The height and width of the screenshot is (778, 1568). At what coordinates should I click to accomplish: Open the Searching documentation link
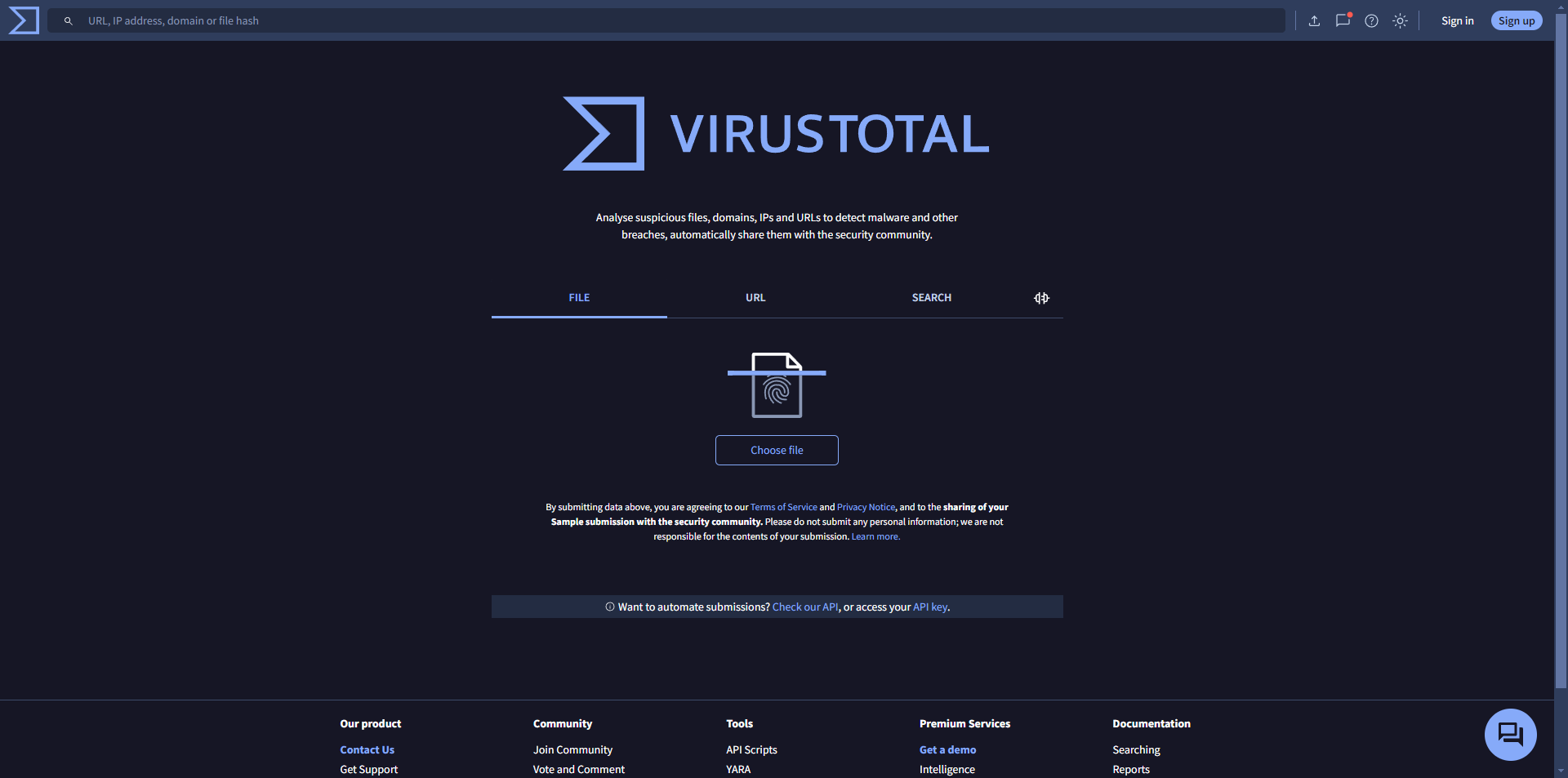tap(1136, 749)
